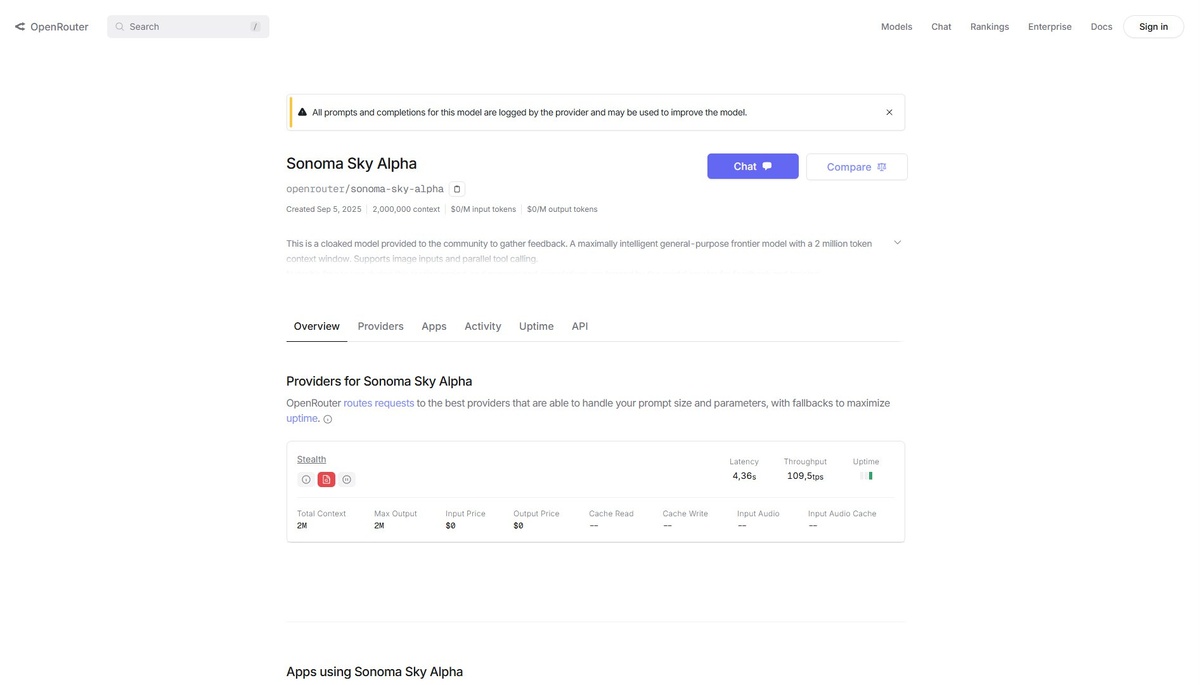
Task: Expand the model description chevron
Action: point(897,242)
